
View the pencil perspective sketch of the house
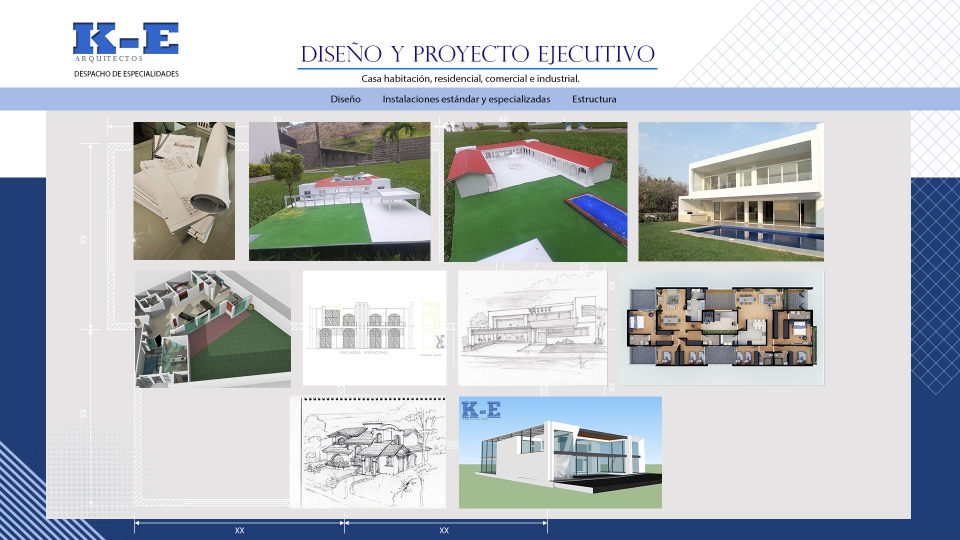tap(532, 327)
